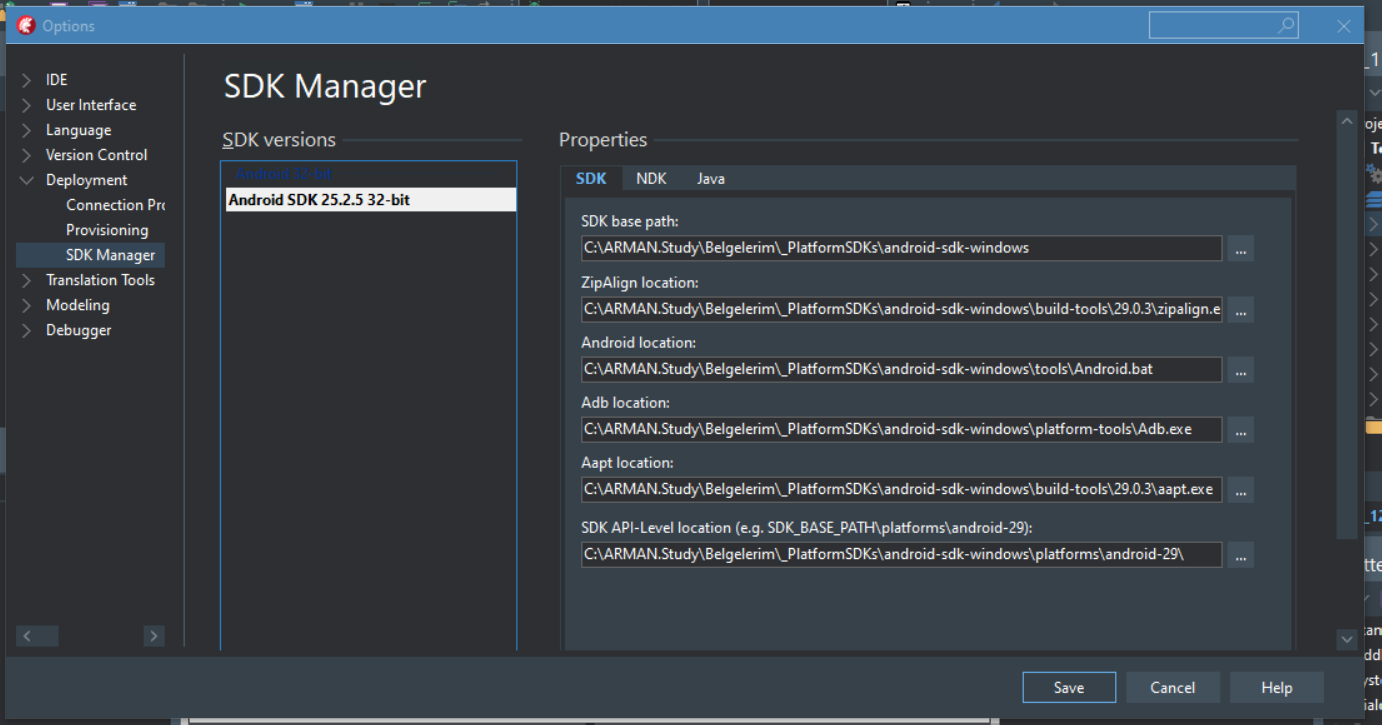Viewport: 1382px width, 725px height.
Task: Select the Deployment category
Action: (x=87, y=180)
